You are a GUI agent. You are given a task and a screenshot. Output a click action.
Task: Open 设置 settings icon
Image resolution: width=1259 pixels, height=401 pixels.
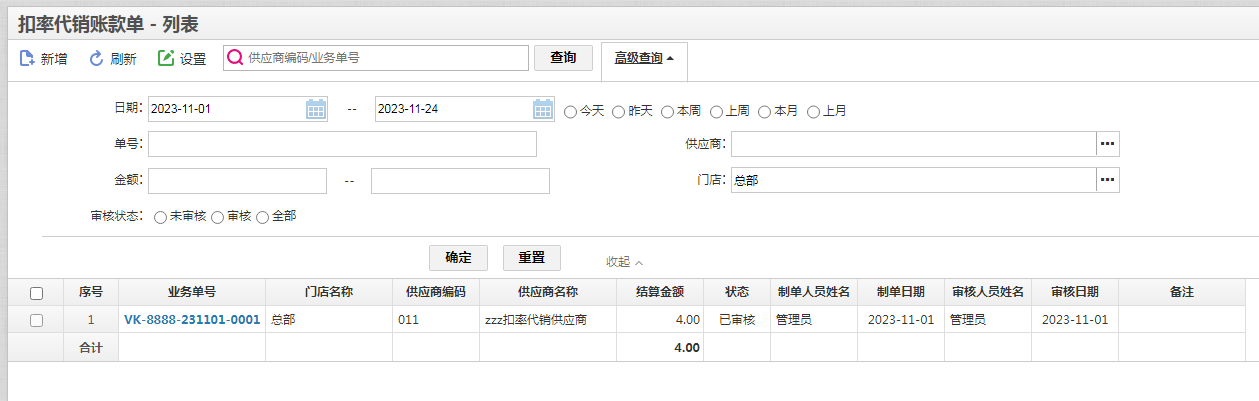coord(166,59)
